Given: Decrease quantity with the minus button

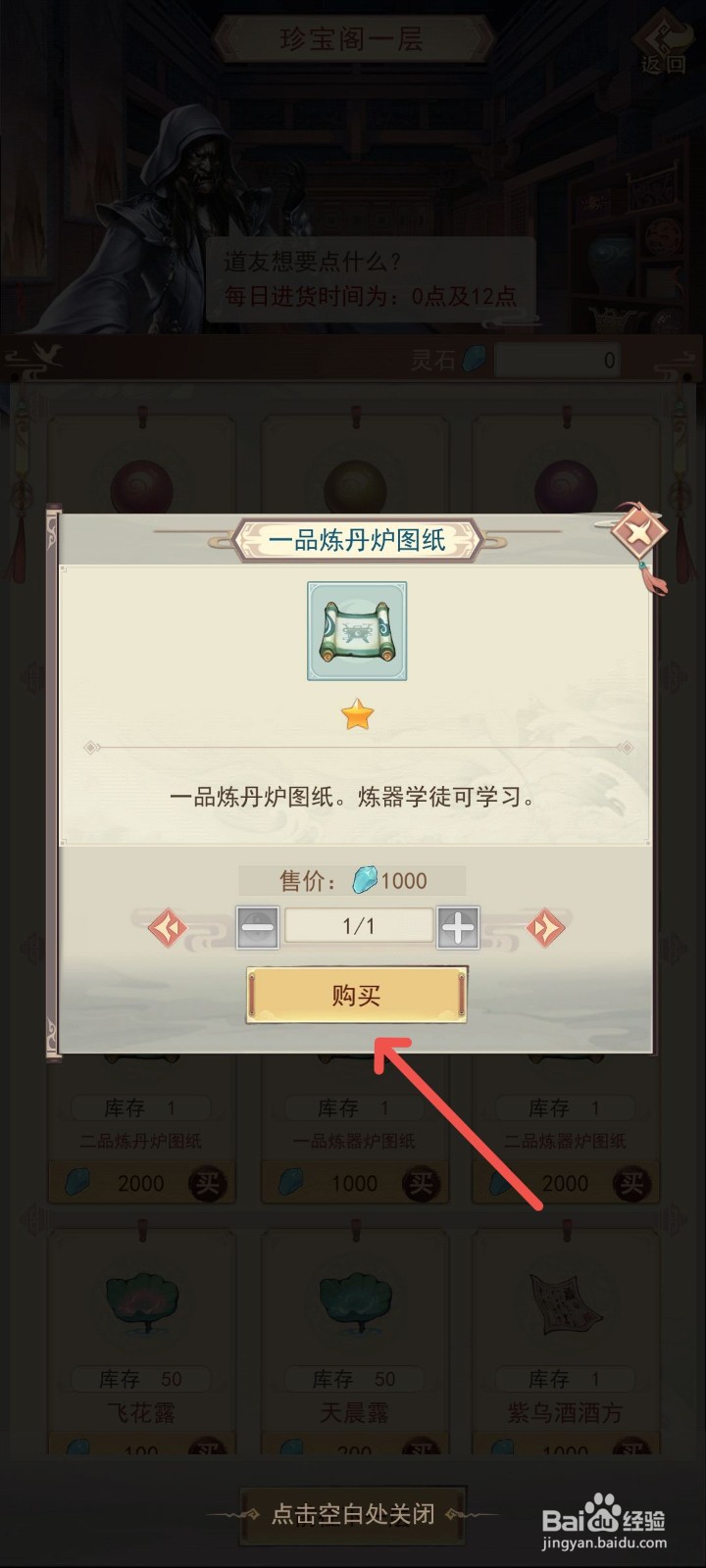Looking at the screenshot, I should click(258, 926).
